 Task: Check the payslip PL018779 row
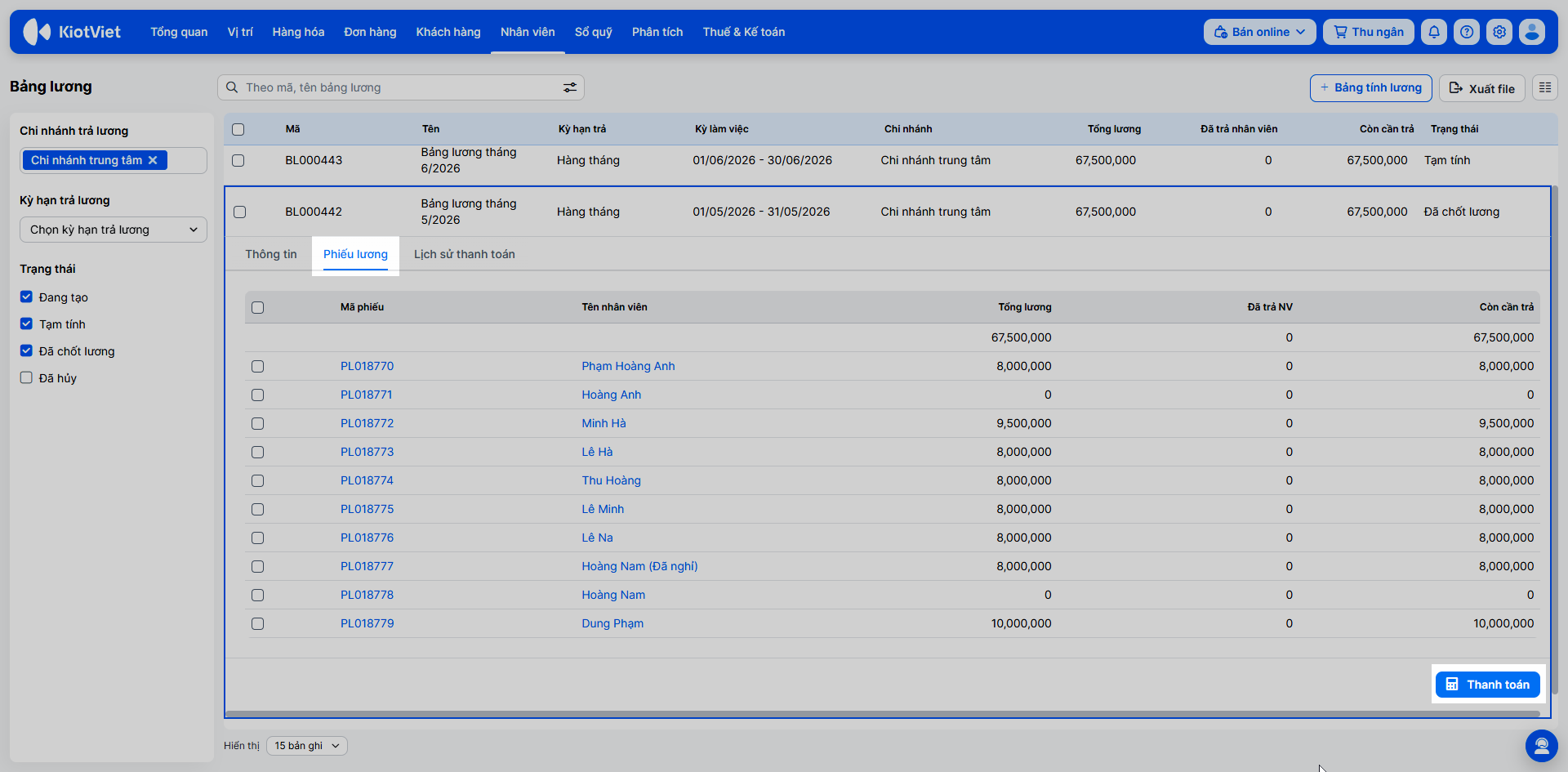(x=258, y=623)
